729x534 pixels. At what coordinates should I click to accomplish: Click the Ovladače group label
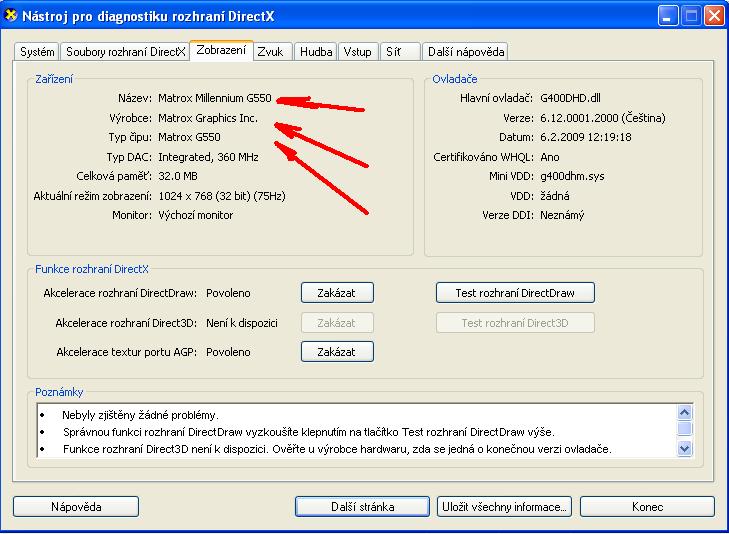coord(455,79)
